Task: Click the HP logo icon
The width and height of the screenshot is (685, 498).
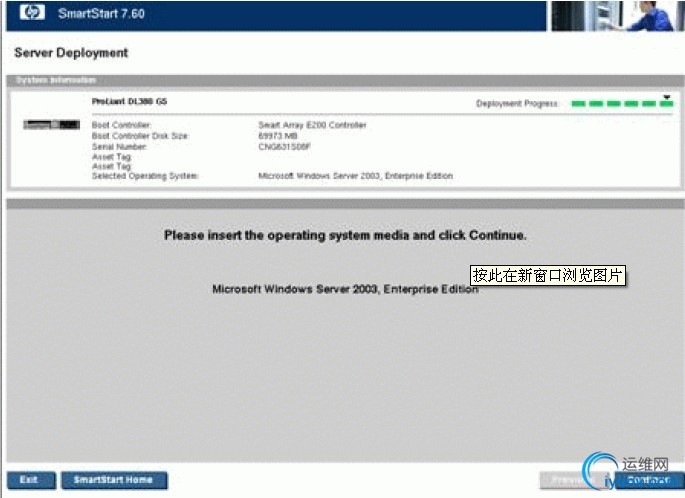Action: coord(32,12)
